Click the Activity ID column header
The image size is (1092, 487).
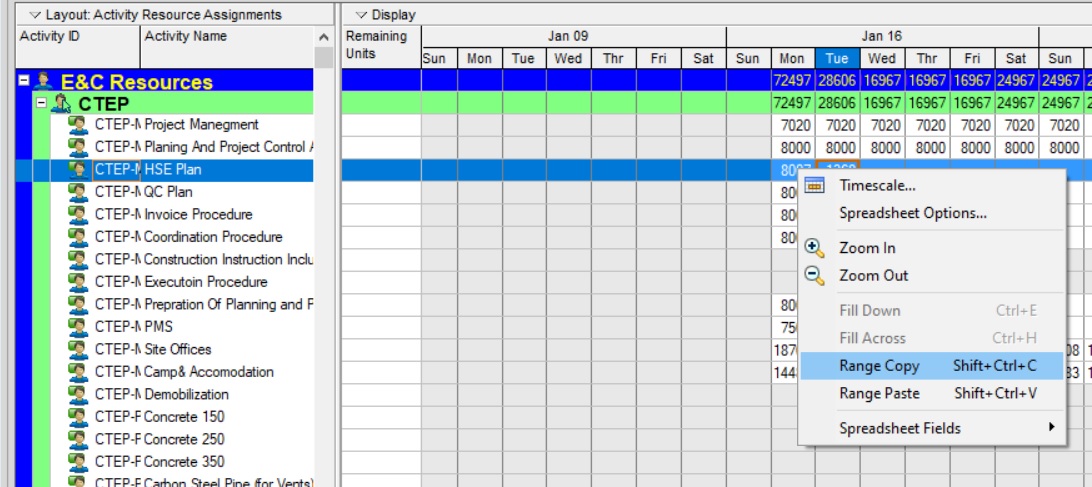pos(78,47)
